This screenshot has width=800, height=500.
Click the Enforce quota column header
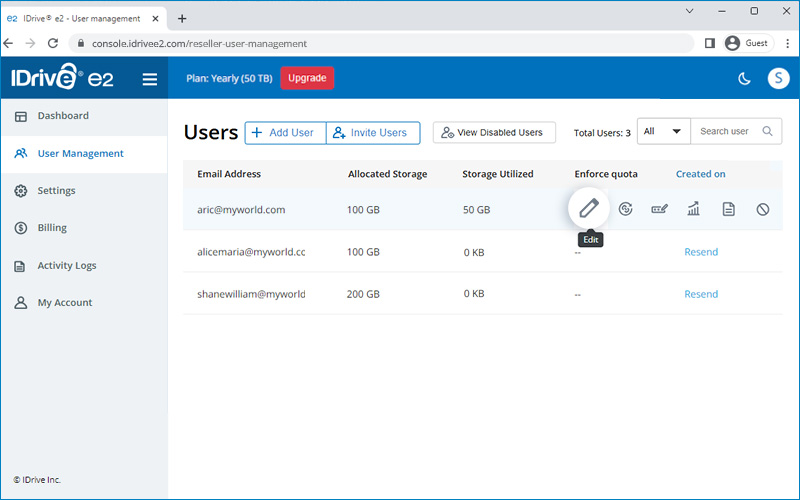tap(606, 174)
